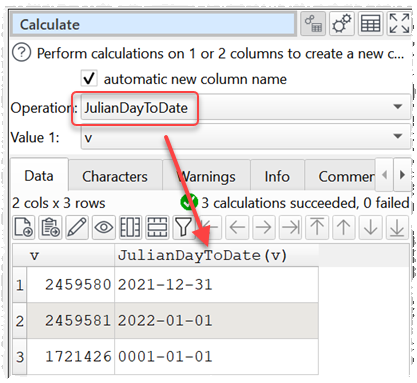
Task: Click the cell containing 0001-01-01
Action: pos(216,357)
